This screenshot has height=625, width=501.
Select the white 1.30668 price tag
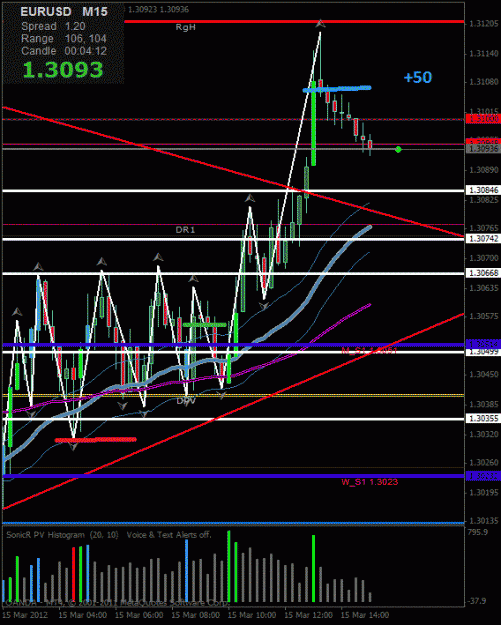point(483,273)
